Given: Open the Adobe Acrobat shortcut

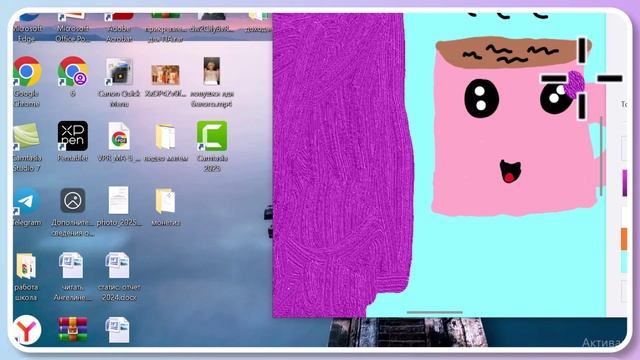Looking at the screenshot, I should (119, 17).
